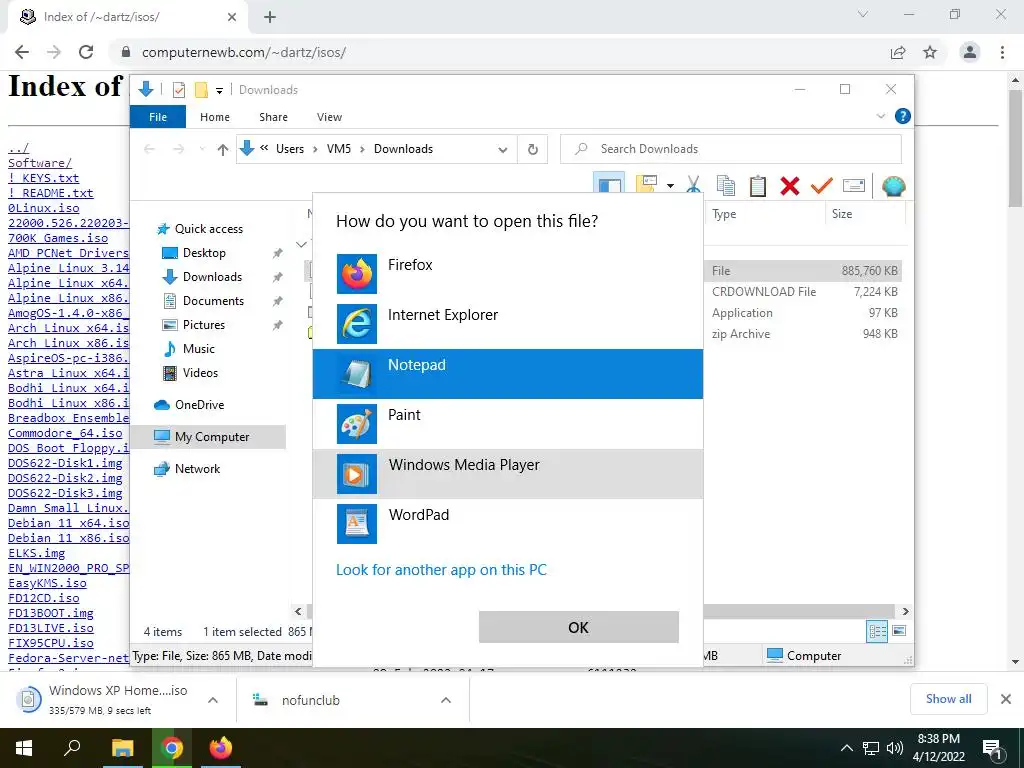The width and height of the screenshot is (1024, 768).
Task: Select WordPad as the opening app
Action: coord(507,524)
